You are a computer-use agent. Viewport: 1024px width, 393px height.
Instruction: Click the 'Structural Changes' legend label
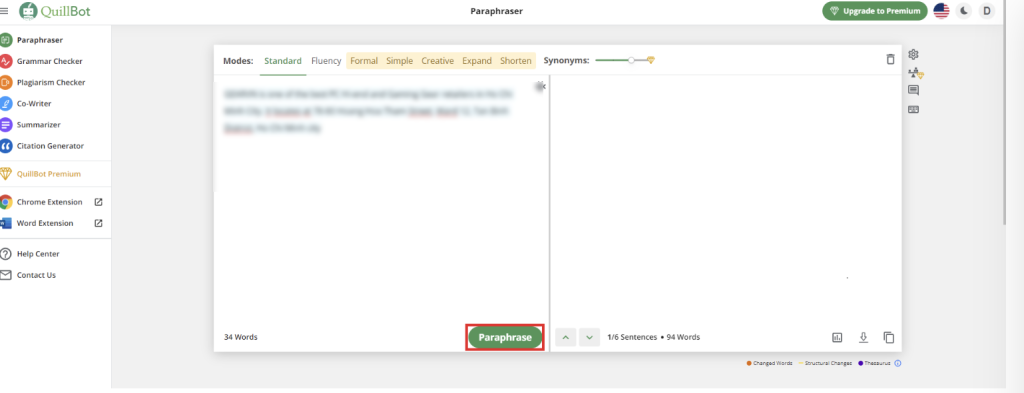pyautogui.click(x=828, y=363)
